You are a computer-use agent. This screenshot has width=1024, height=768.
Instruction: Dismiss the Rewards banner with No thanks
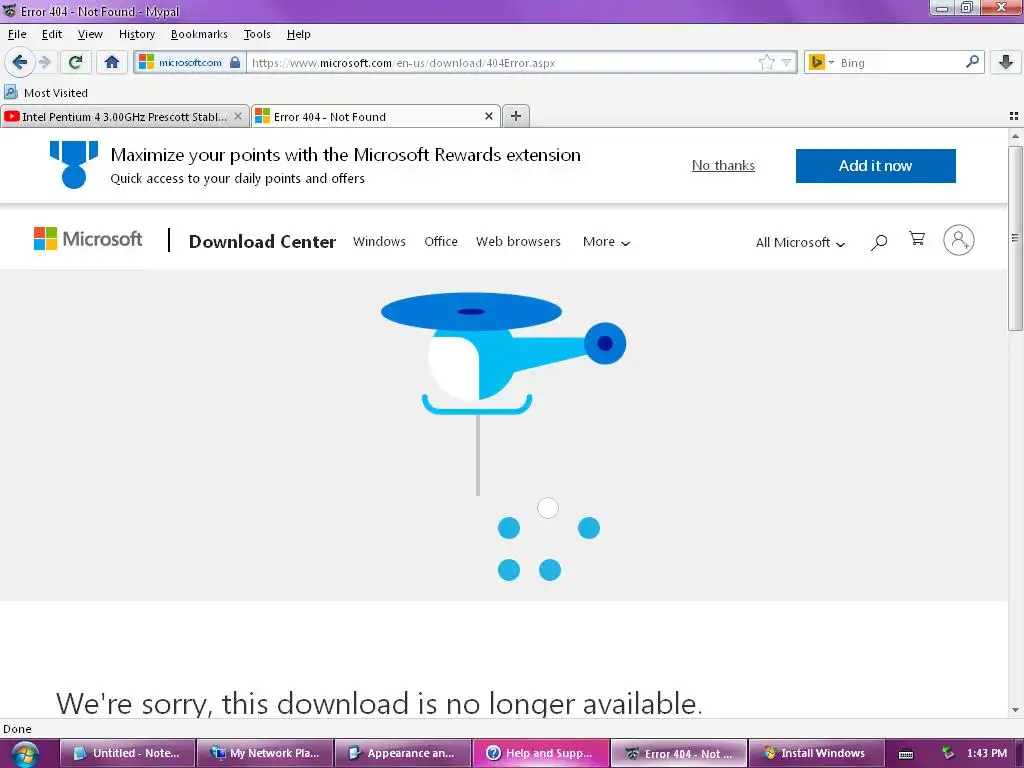point(723,165)
